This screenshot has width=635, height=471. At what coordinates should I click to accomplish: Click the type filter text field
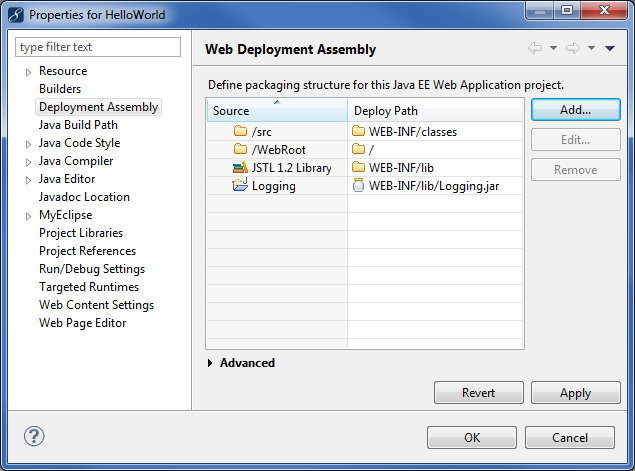point(98,47)
